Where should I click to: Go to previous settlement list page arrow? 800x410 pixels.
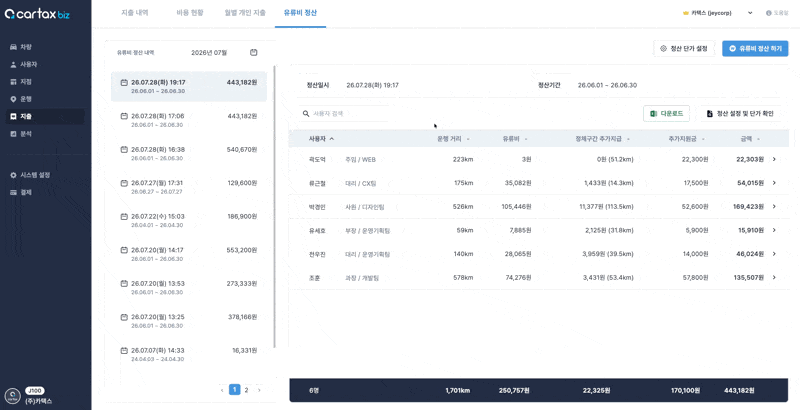point(222,390)
